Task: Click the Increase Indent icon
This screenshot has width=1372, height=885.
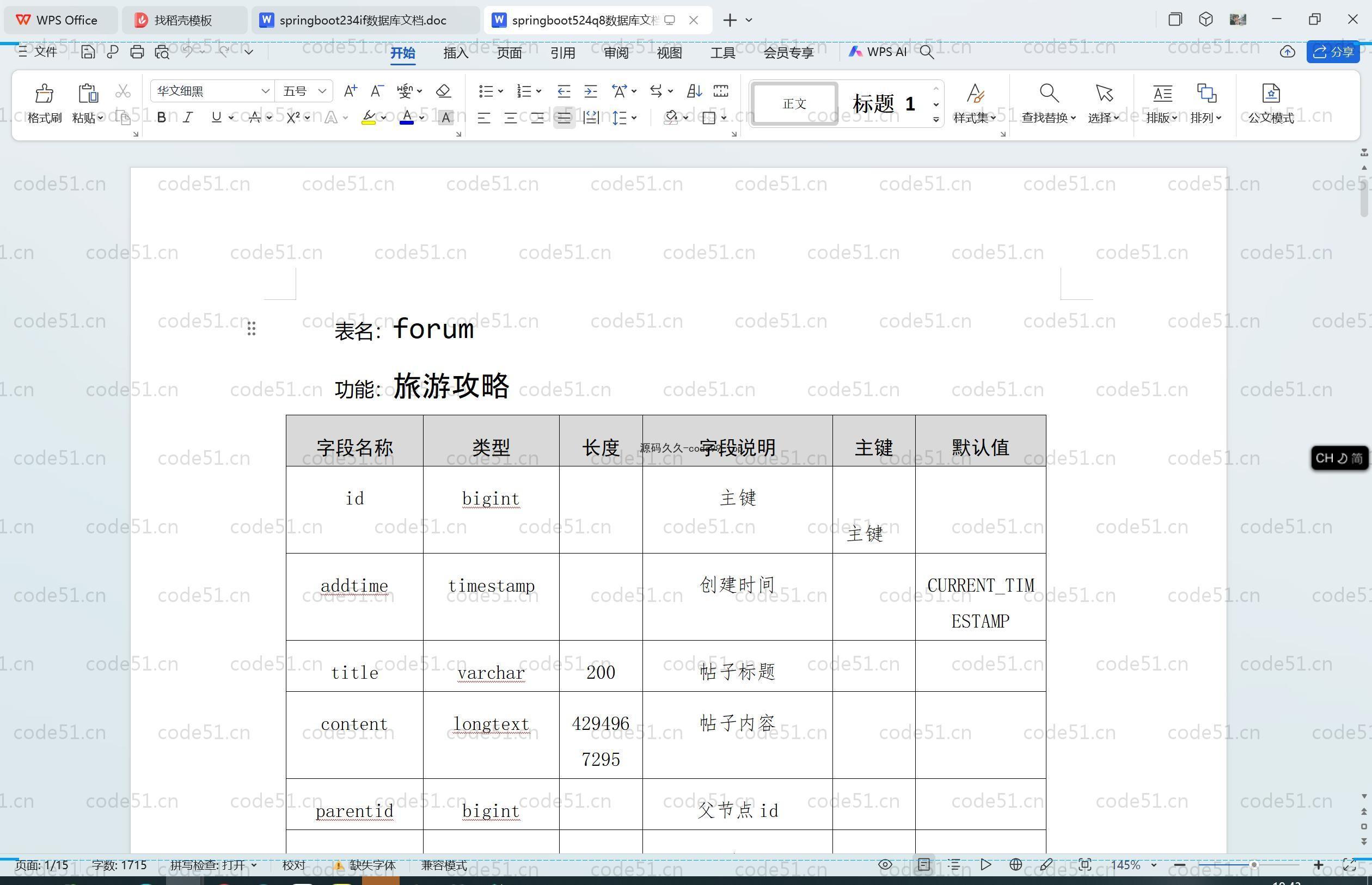Action: point(590,91)
